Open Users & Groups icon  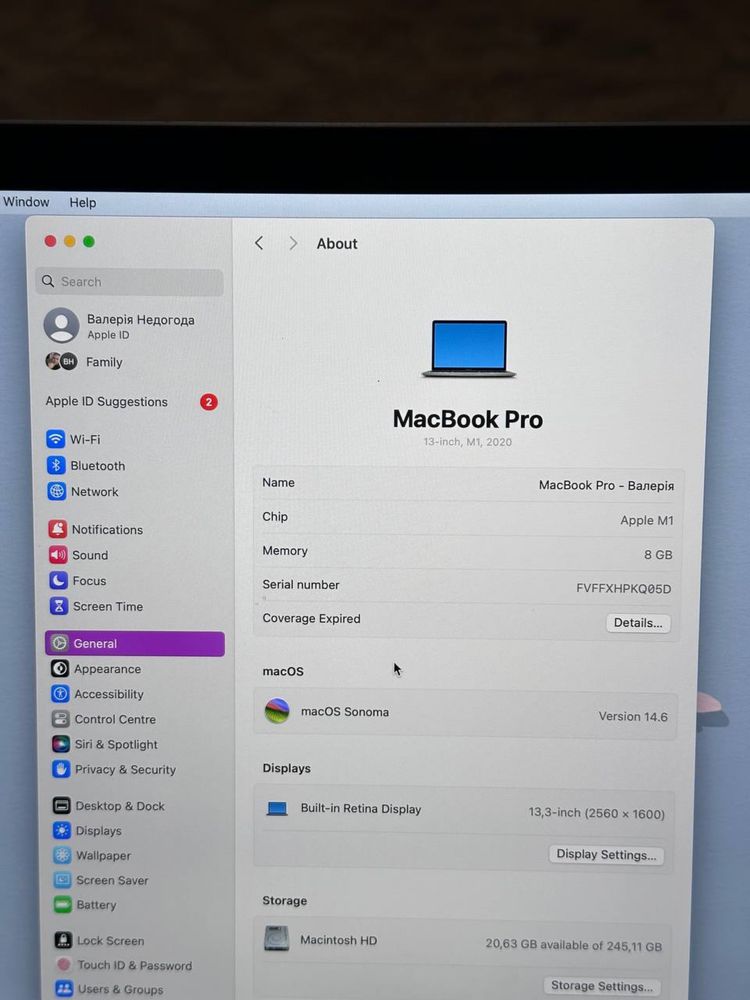pyautogui.click(x=64, y=989)
